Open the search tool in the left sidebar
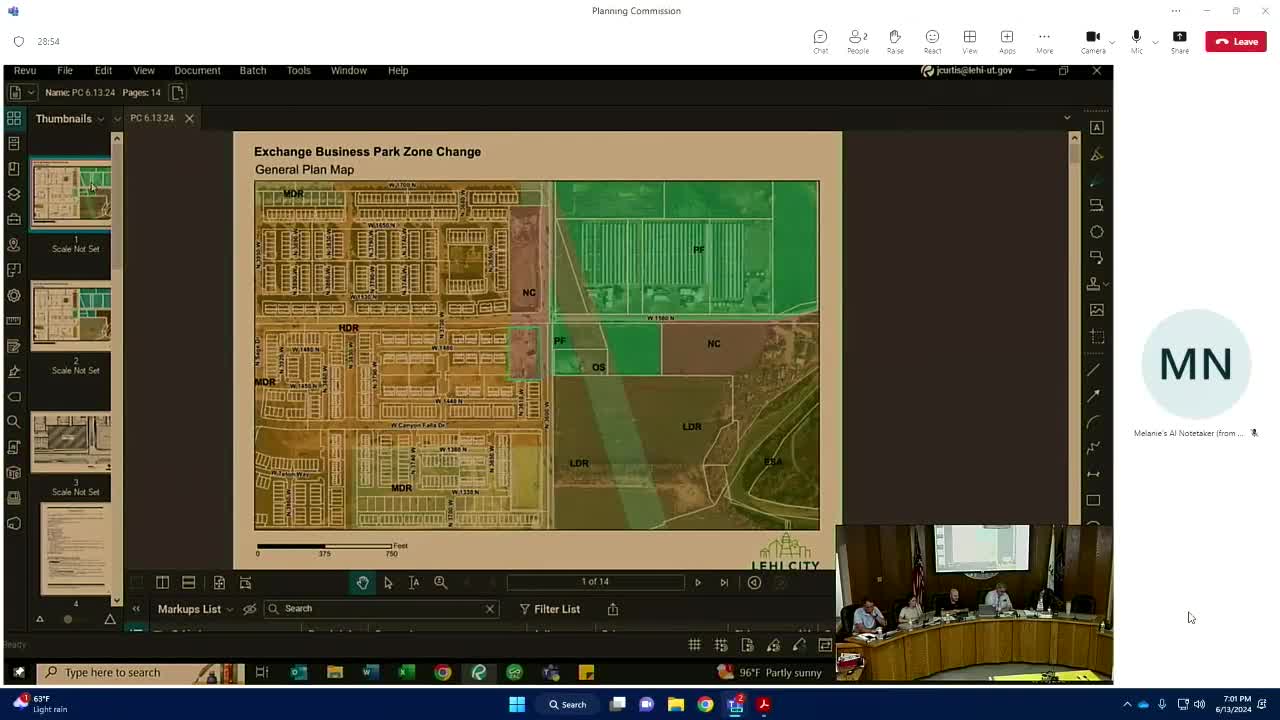1280x720 pixels. pos(14,422)
